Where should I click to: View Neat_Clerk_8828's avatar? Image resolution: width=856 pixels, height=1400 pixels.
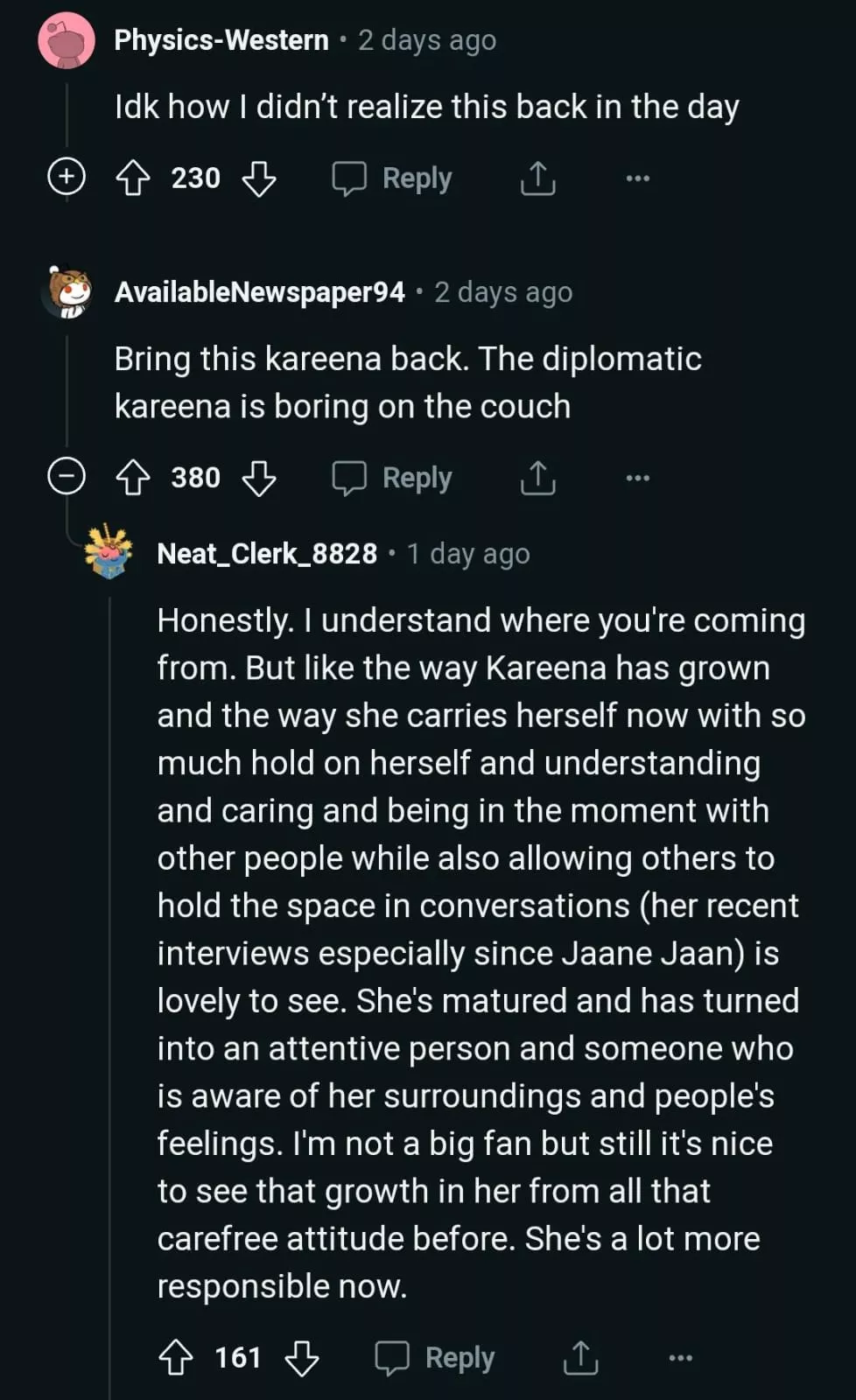[109, 552]
